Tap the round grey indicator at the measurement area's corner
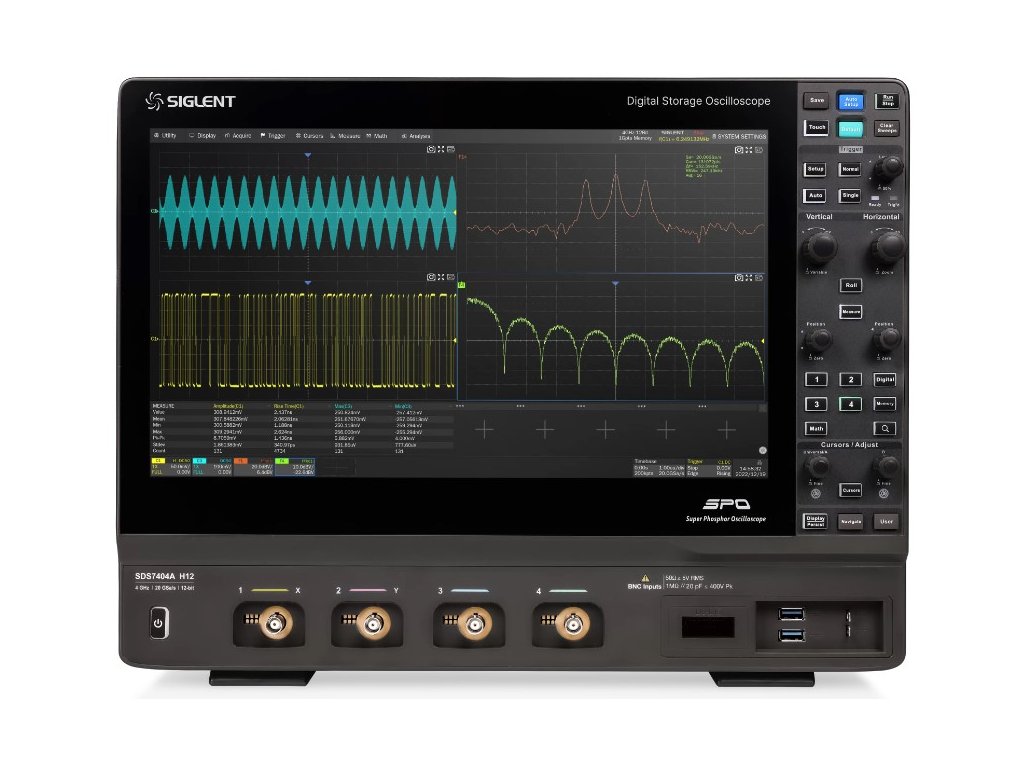1024x768 pixels. pos(762,451)
